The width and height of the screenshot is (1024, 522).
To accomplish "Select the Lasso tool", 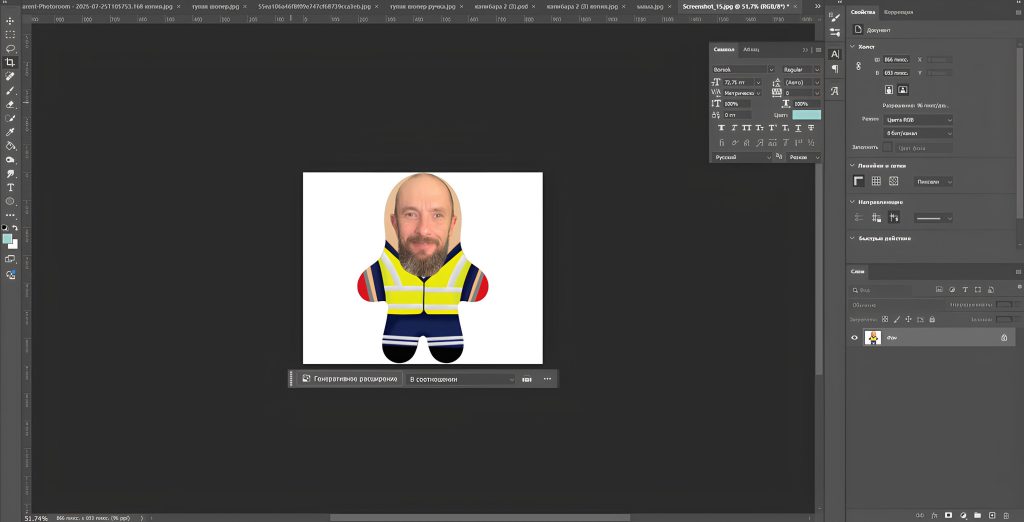I will (x=10, y=48).
